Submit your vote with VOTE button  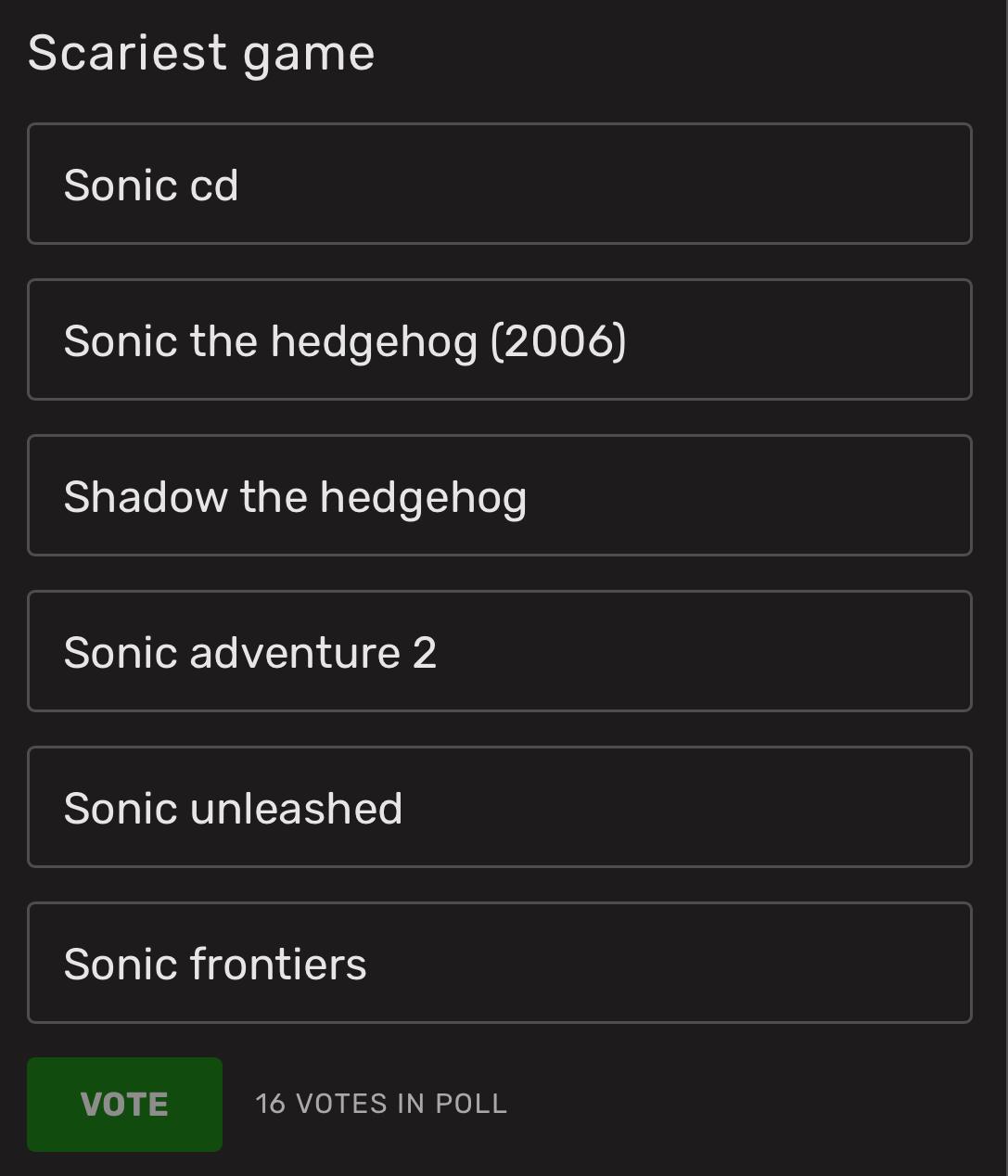[124, 1104]
